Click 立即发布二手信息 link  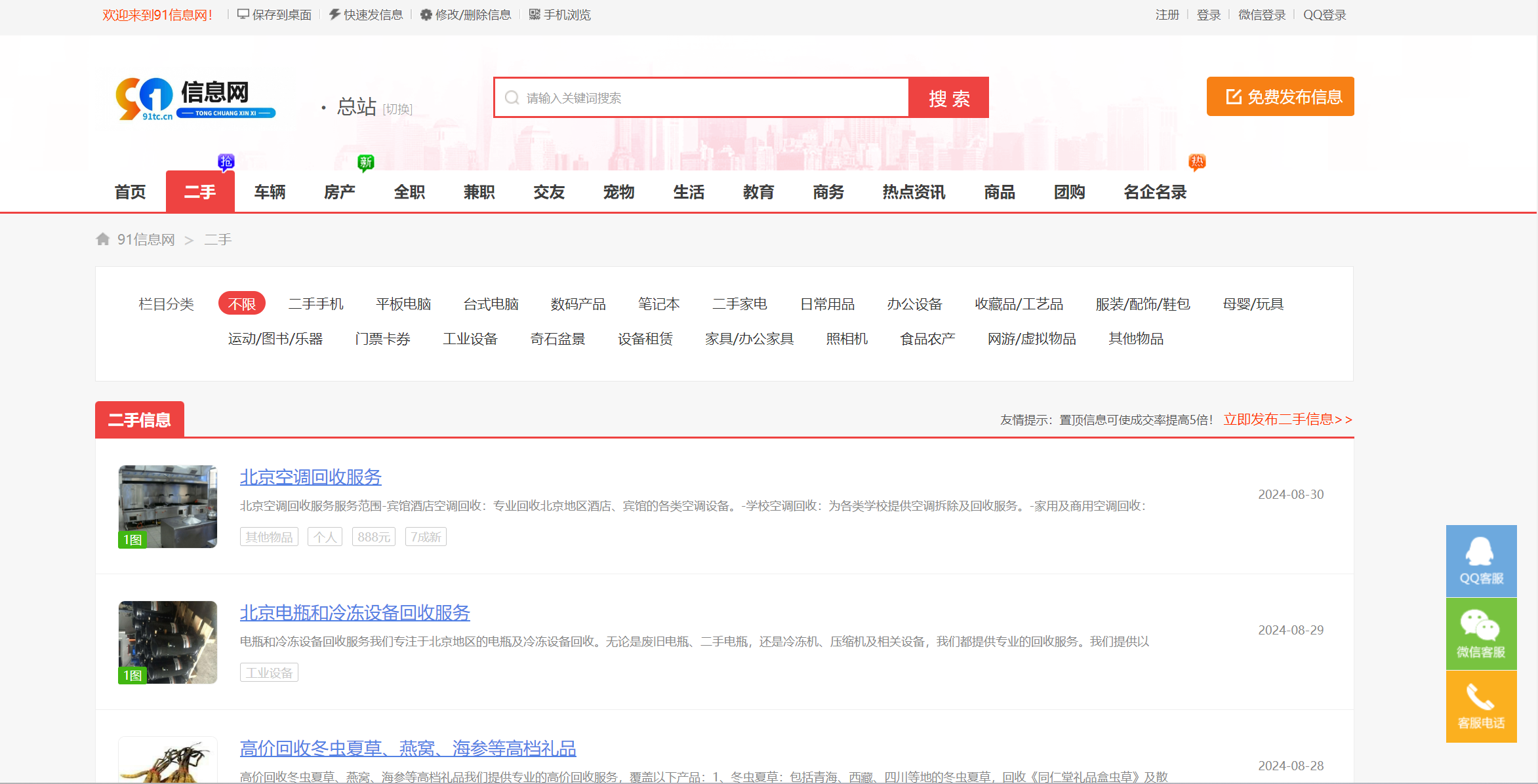click(1287, 420)
